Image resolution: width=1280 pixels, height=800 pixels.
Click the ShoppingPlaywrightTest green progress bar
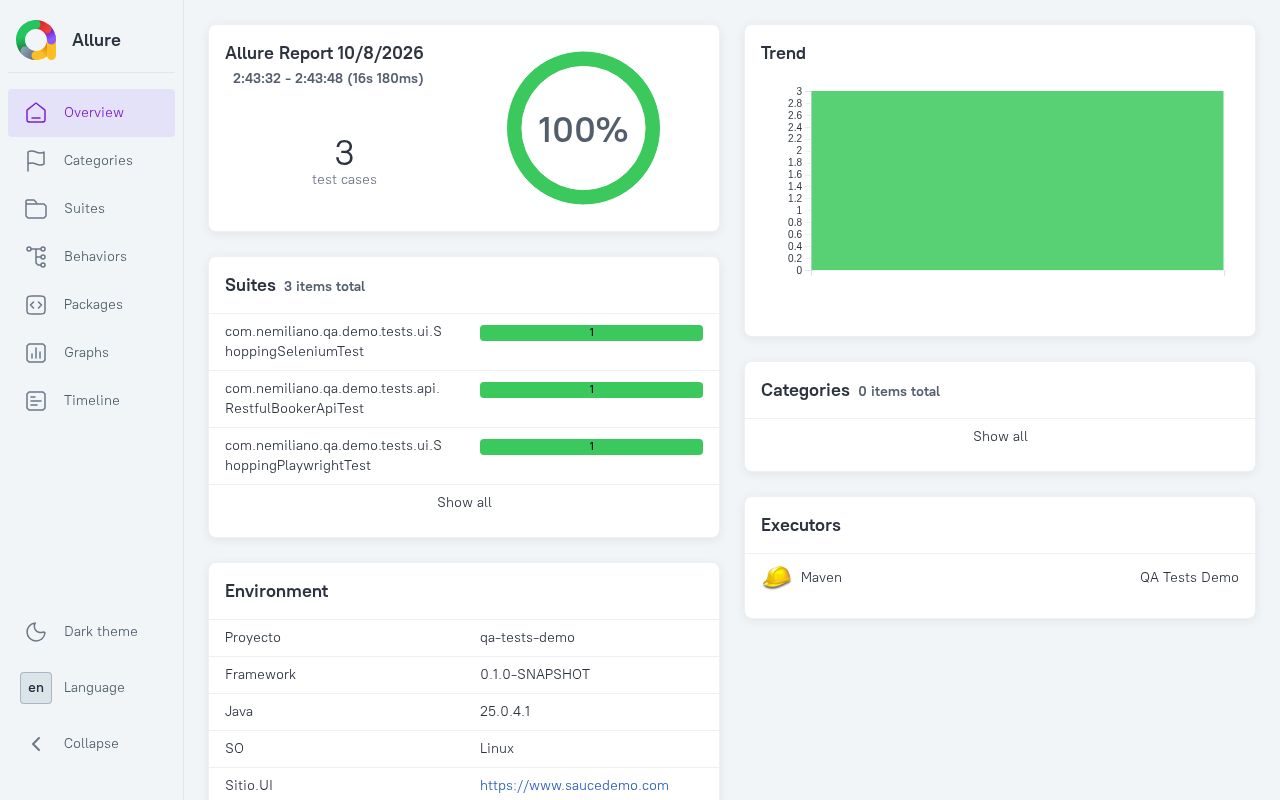point(591,447)
